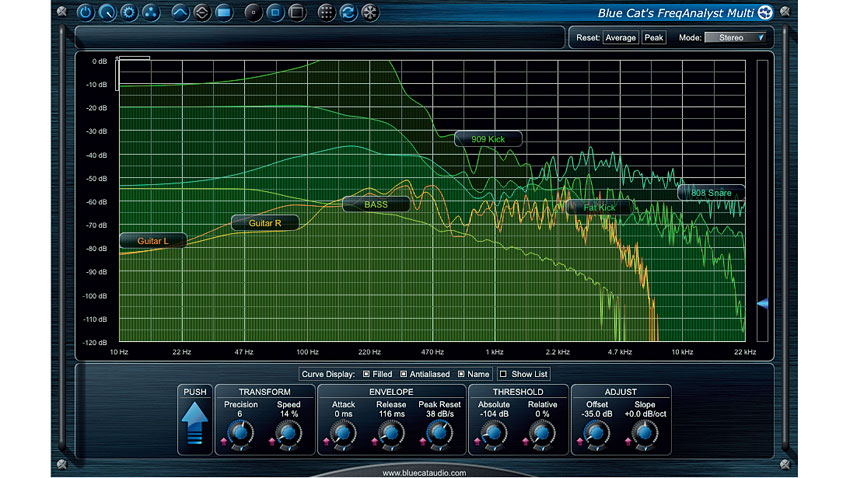Click the Release knob
This screenshot has width=850, height=478.
click(391, 433)
